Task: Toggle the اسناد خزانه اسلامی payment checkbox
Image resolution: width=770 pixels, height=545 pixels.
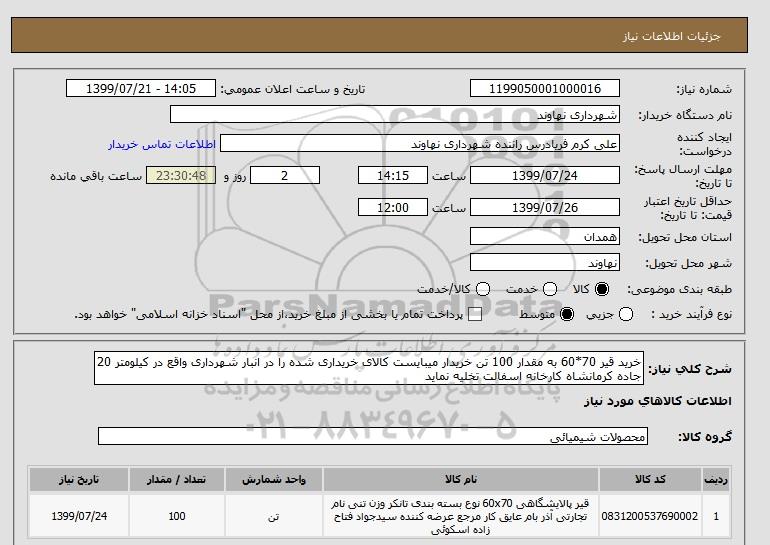Action: coord(475,315)
